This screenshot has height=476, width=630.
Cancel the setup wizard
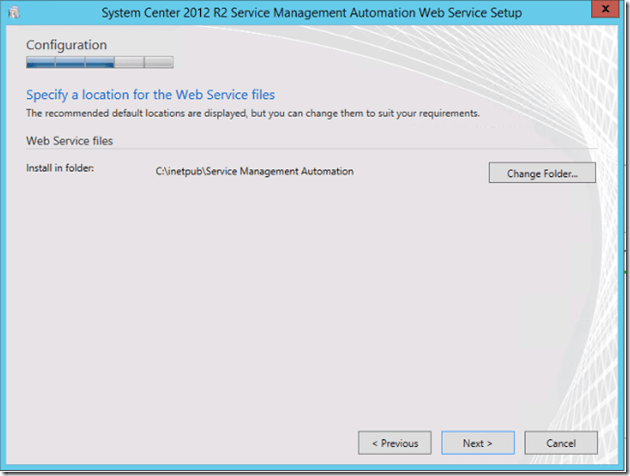[x=561, y=443]
